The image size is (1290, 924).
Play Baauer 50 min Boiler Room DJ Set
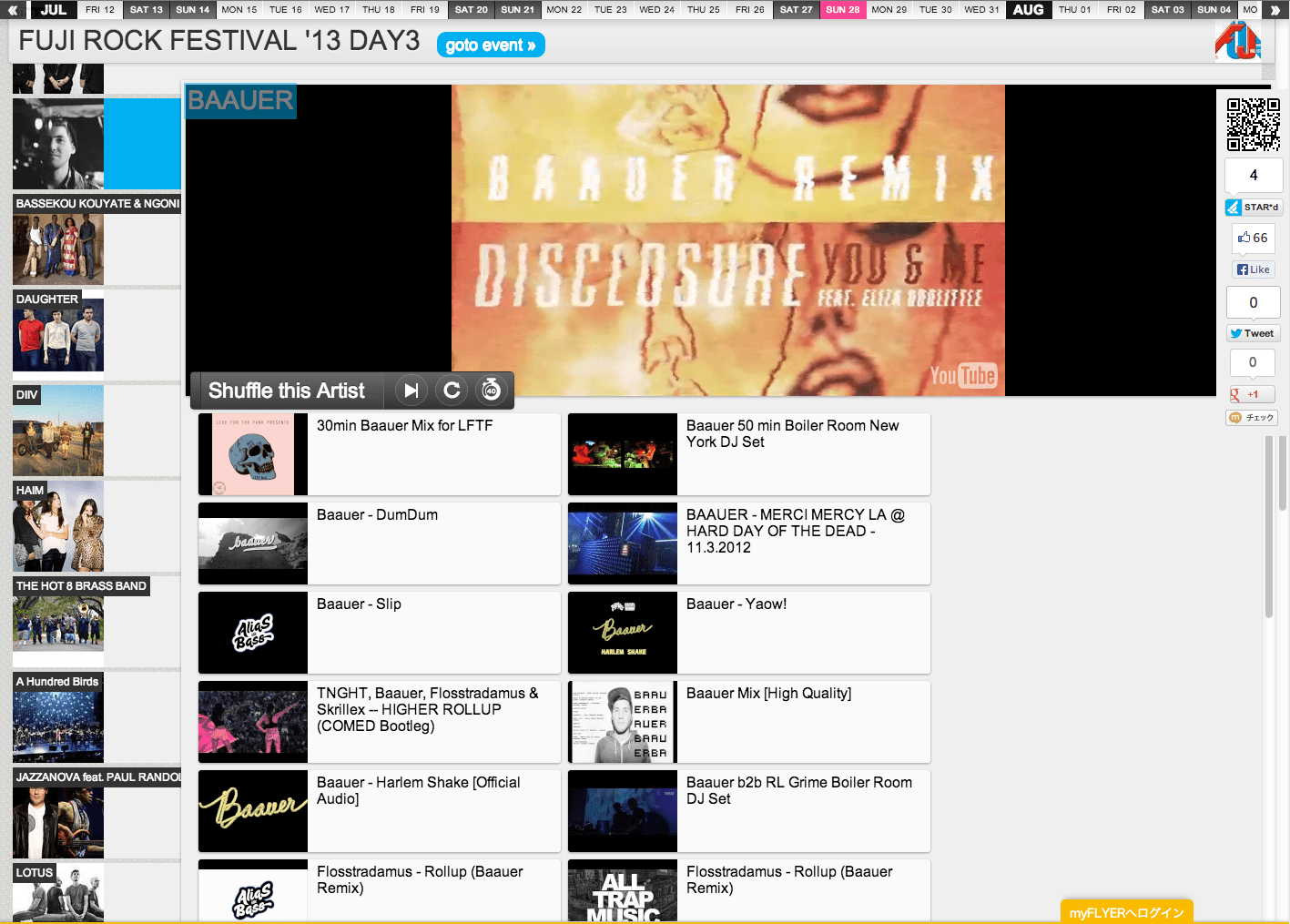click(749, 454)
